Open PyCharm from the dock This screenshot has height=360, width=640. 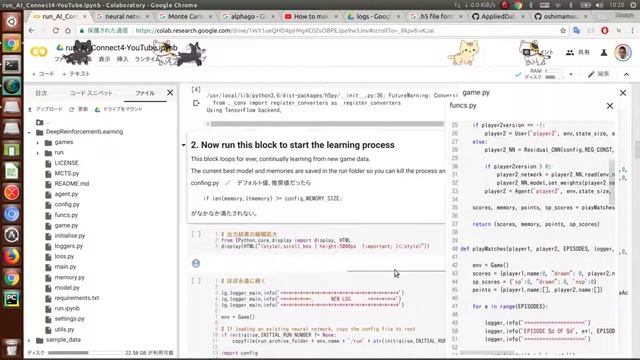11,299
